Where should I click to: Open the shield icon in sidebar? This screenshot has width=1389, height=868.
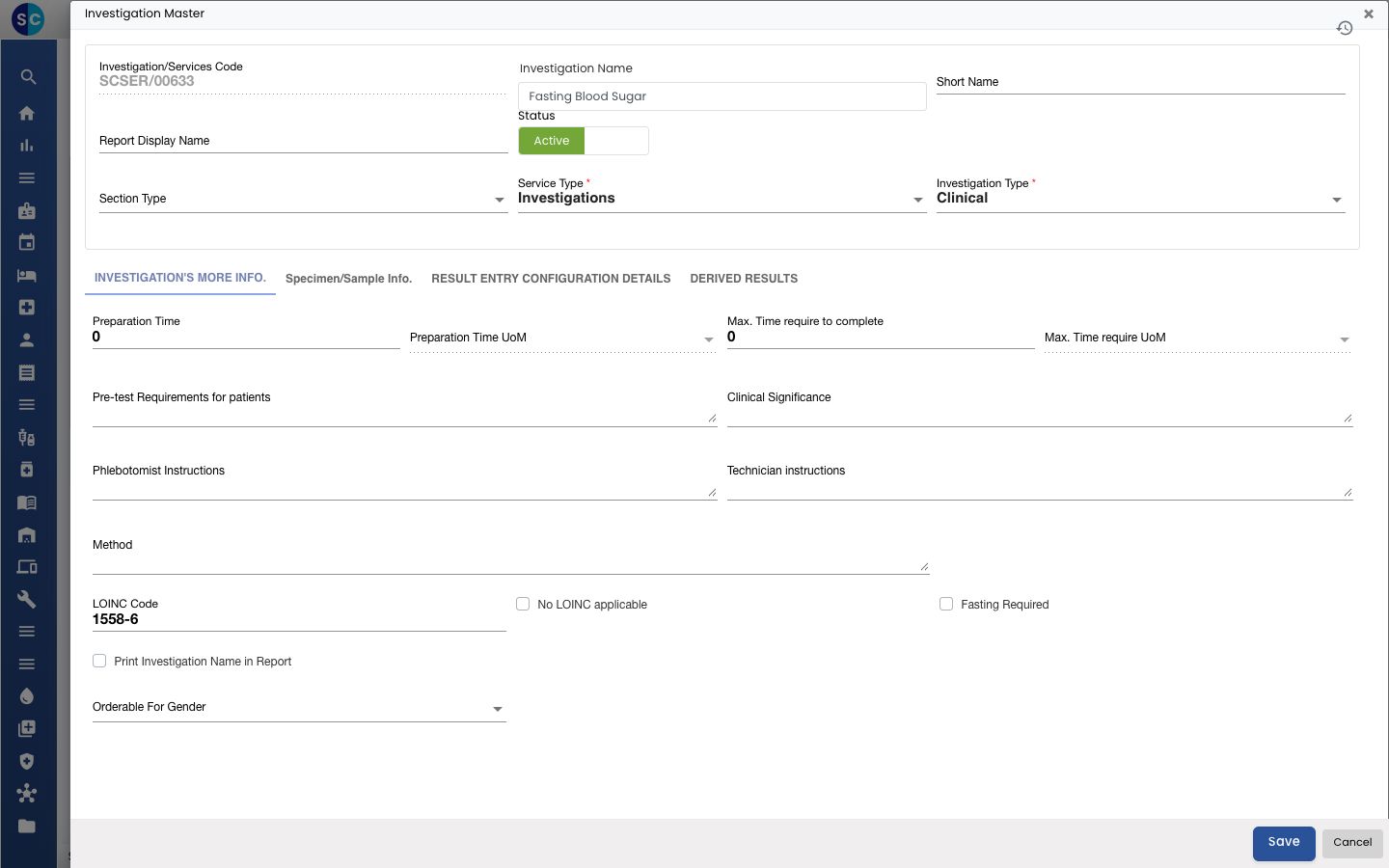pyautogui.click(x=27, y=761)
